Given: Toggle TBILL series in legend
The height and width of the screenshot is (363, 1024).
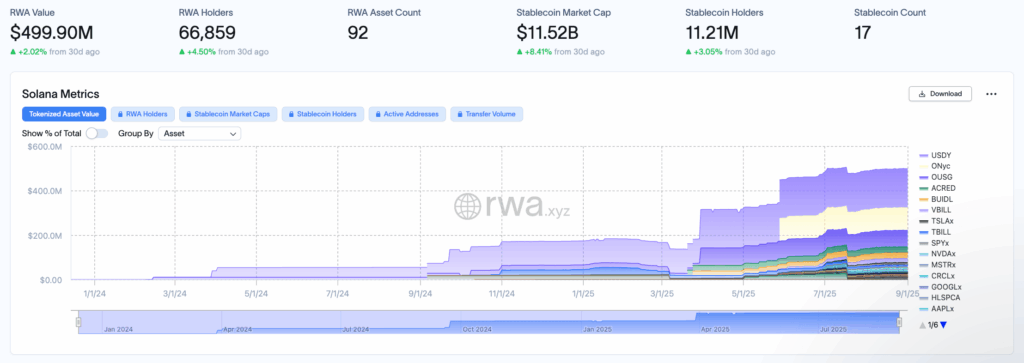Looking at the screenshot, I should pos(936,232).
